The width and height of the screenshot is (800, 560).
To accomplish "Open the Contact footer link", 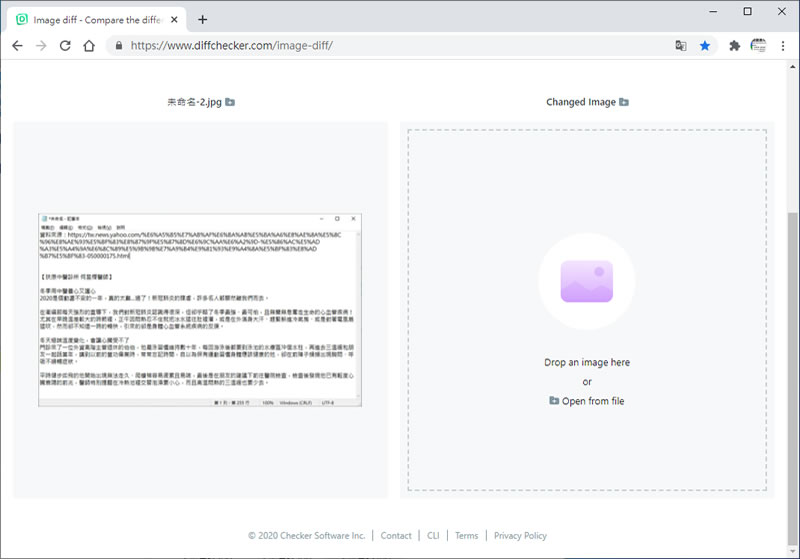I will (396, 536).
